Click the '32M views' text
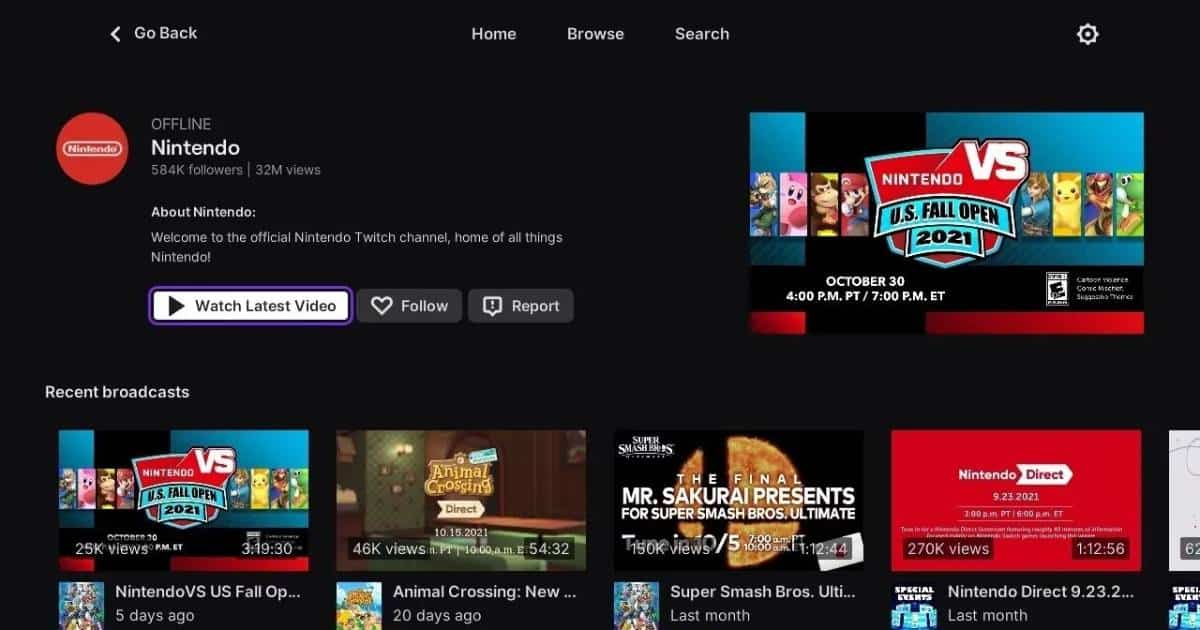The width and height of the screenshot is (1200, 630). (x=288, y=170)
